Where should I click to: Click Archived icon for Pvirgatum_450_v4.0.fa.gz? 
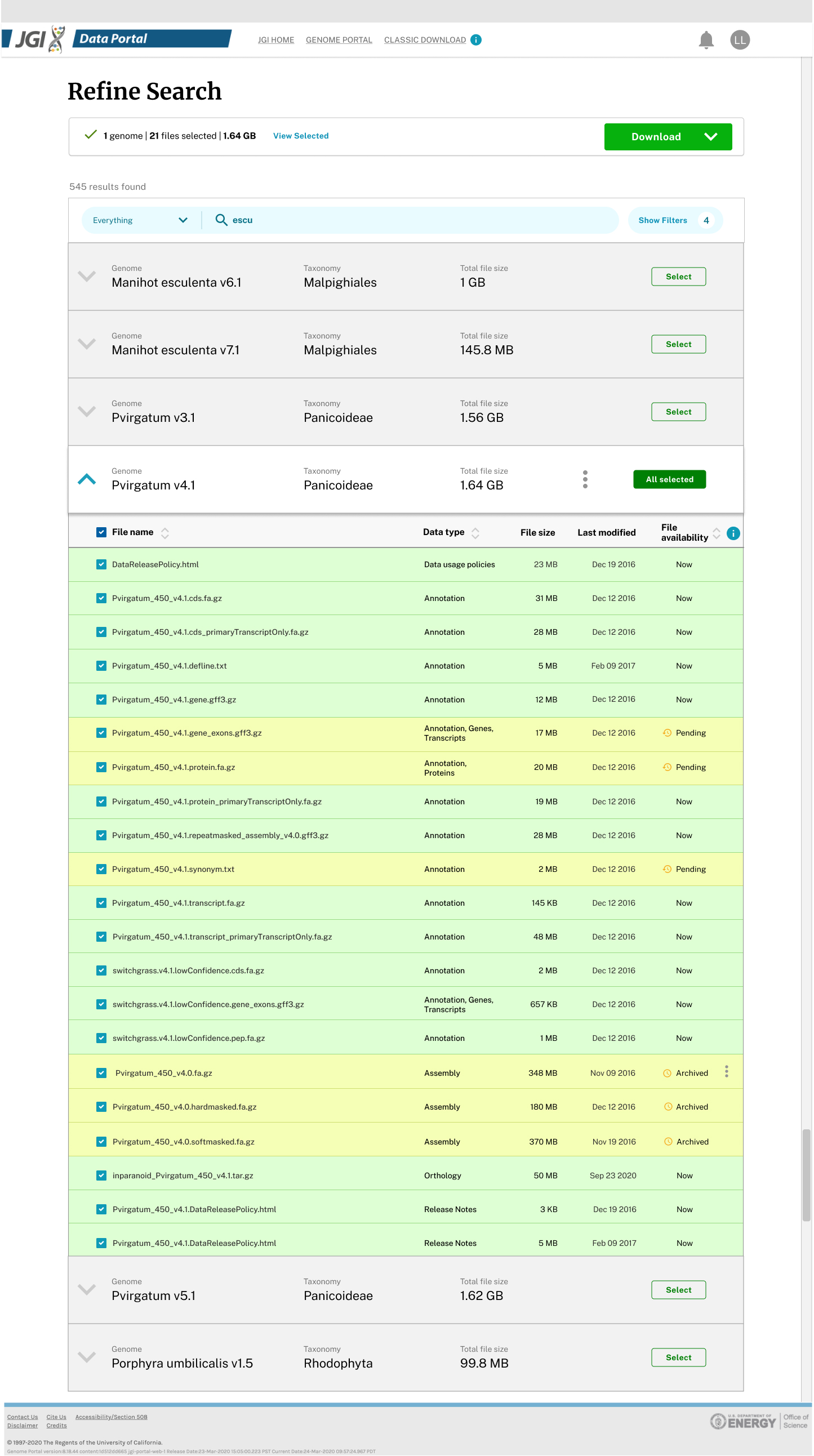click(668, 1073)
